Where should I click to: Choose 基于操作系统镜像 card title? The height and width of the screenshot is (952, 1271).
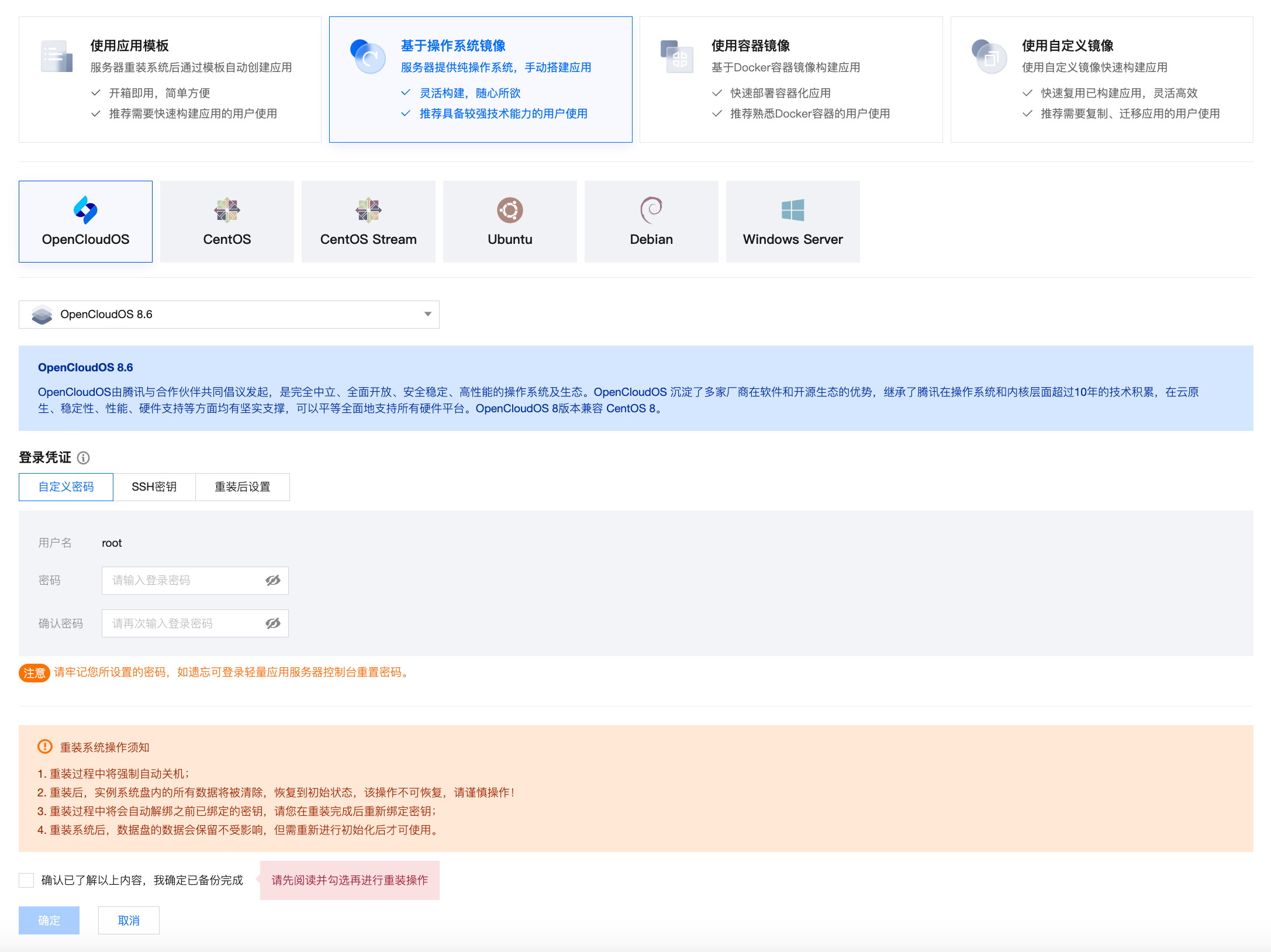point(453,46)
